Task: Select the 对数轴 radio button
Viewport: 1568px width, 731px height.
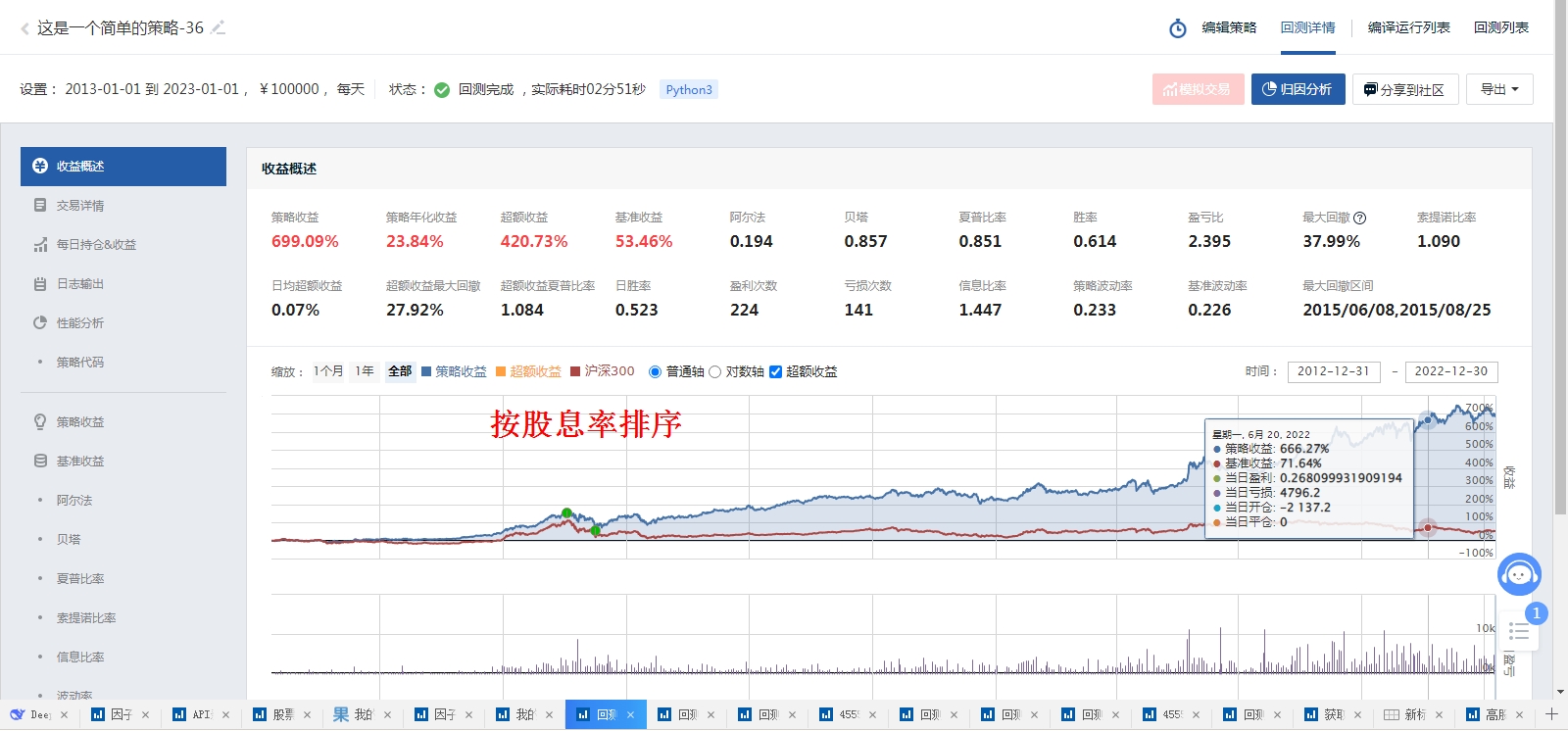Action: pyautogui.click(x=714, y=371)
